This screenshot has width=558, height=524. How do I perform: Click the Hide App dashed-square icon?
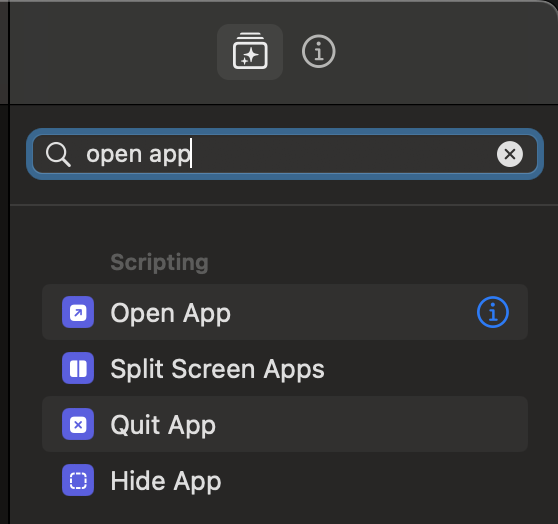(78, 480)
